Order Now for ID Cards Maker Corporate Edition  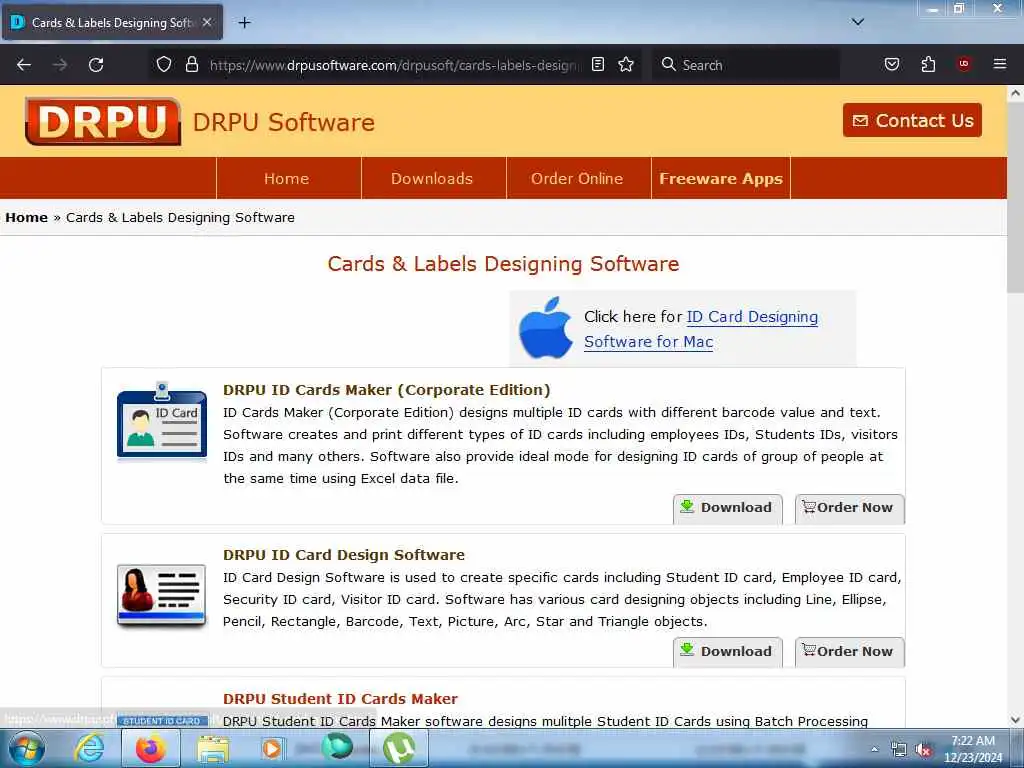point(849,508)
